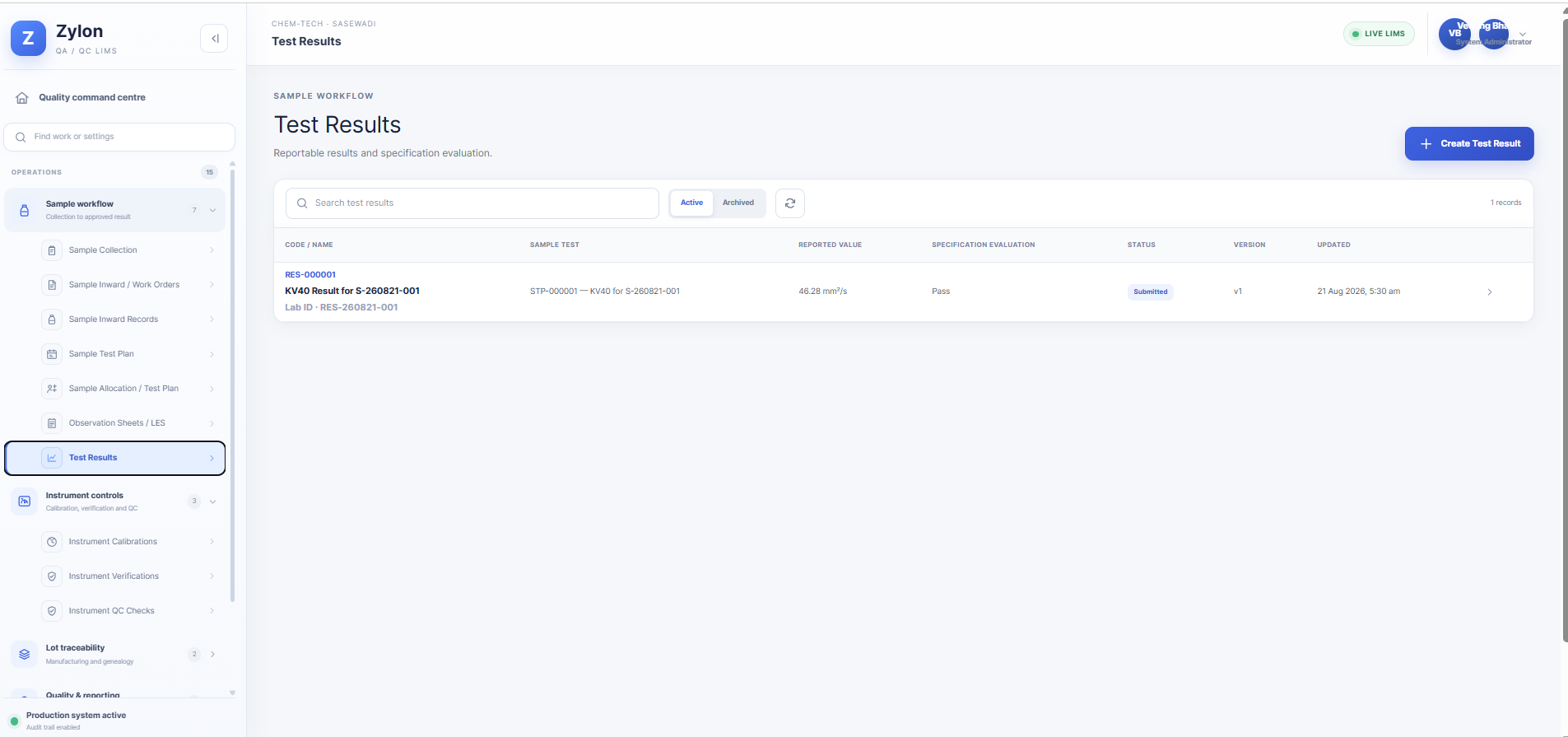Switch the list filter to Archived
This screenshot has height=737, width=1568.
(738, 203)
